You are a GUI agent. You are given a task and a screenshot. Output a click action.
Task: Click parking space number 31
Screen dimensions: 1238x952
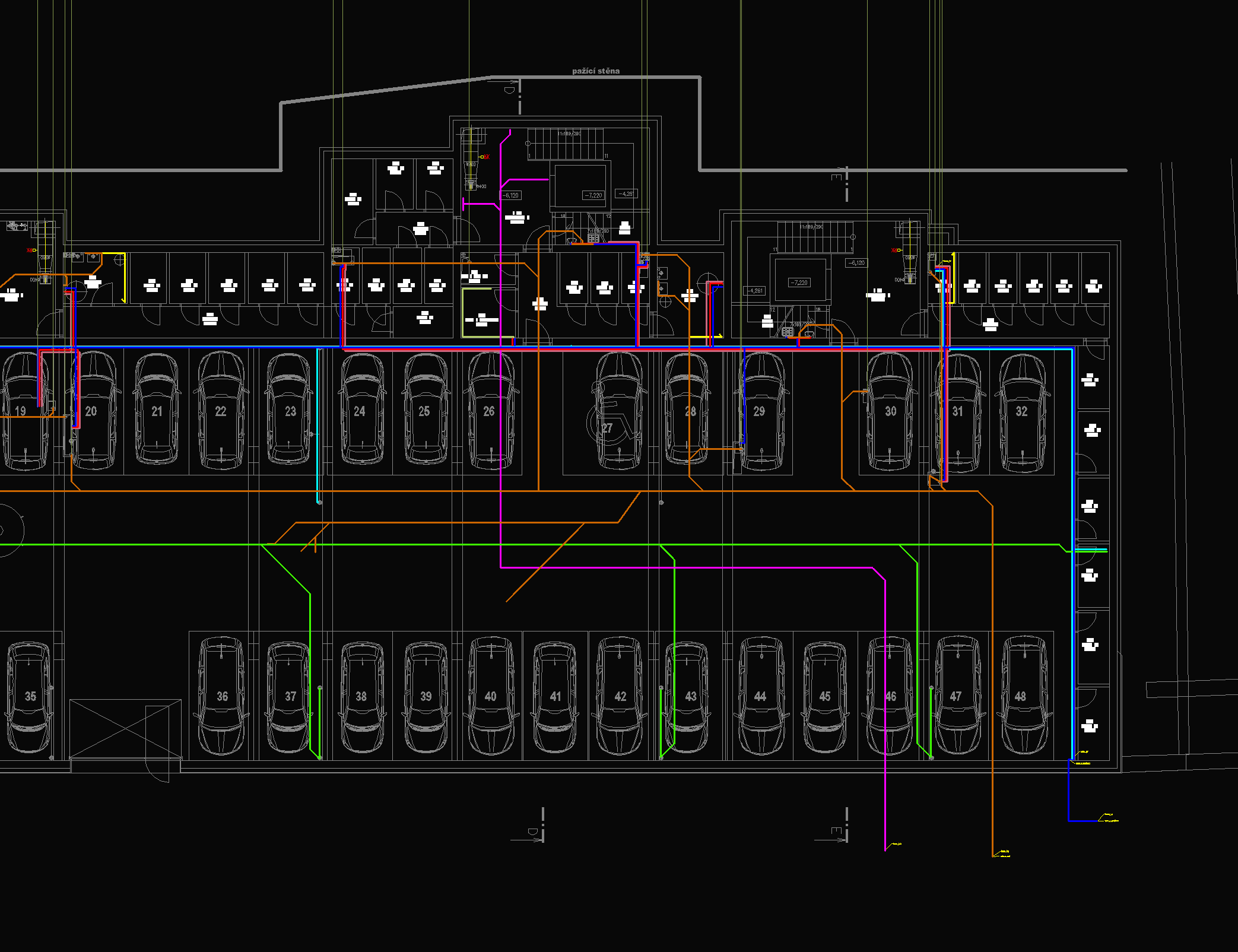[957, 411]
